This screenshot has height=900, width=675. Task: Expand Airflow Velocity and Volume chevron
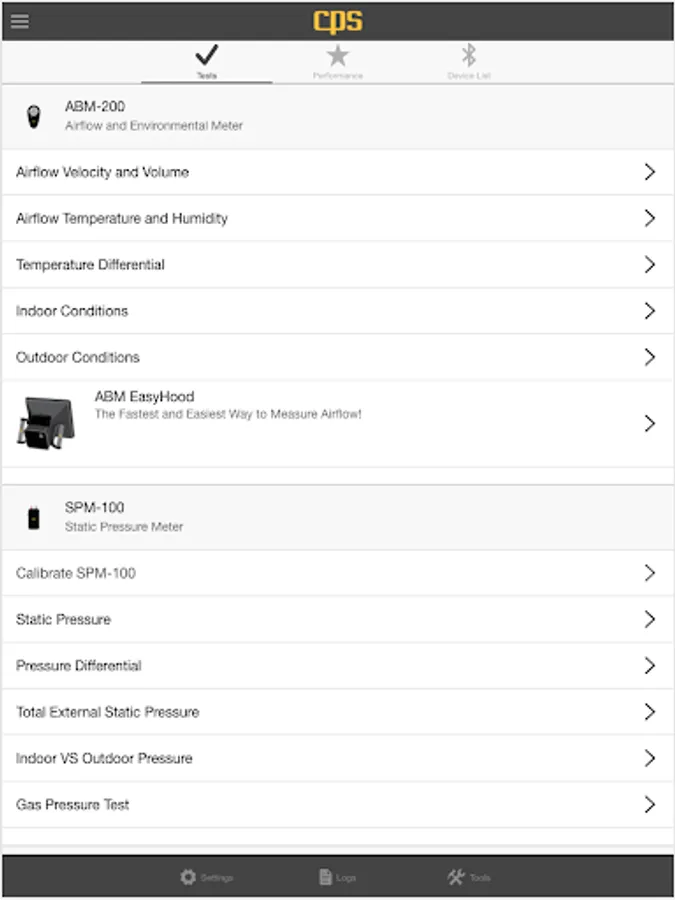point(650,172)
